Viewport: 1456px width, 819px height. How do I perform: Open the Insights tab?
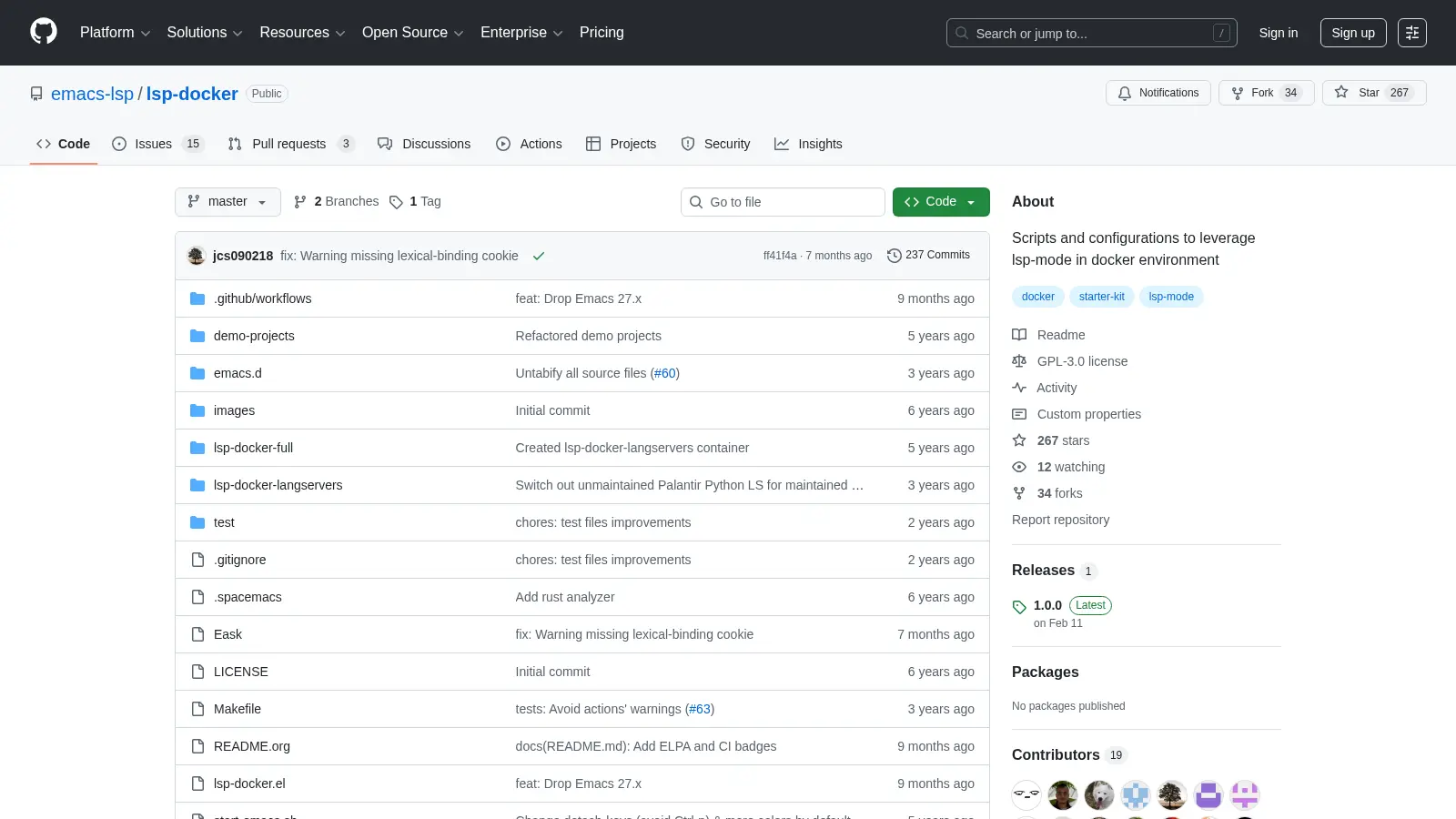808,144
